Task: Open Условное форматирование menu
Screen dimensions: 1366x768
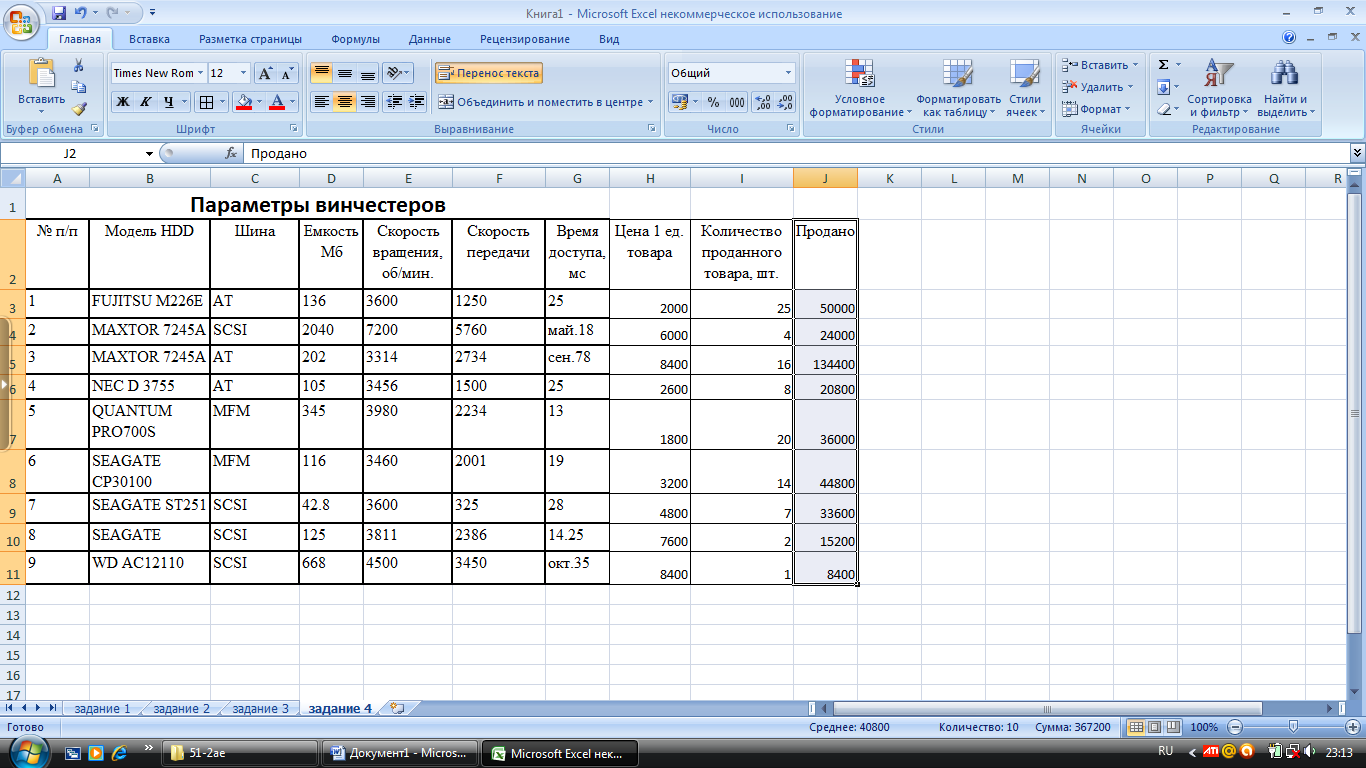Action: pyautogui.click(x=860, y=88)
